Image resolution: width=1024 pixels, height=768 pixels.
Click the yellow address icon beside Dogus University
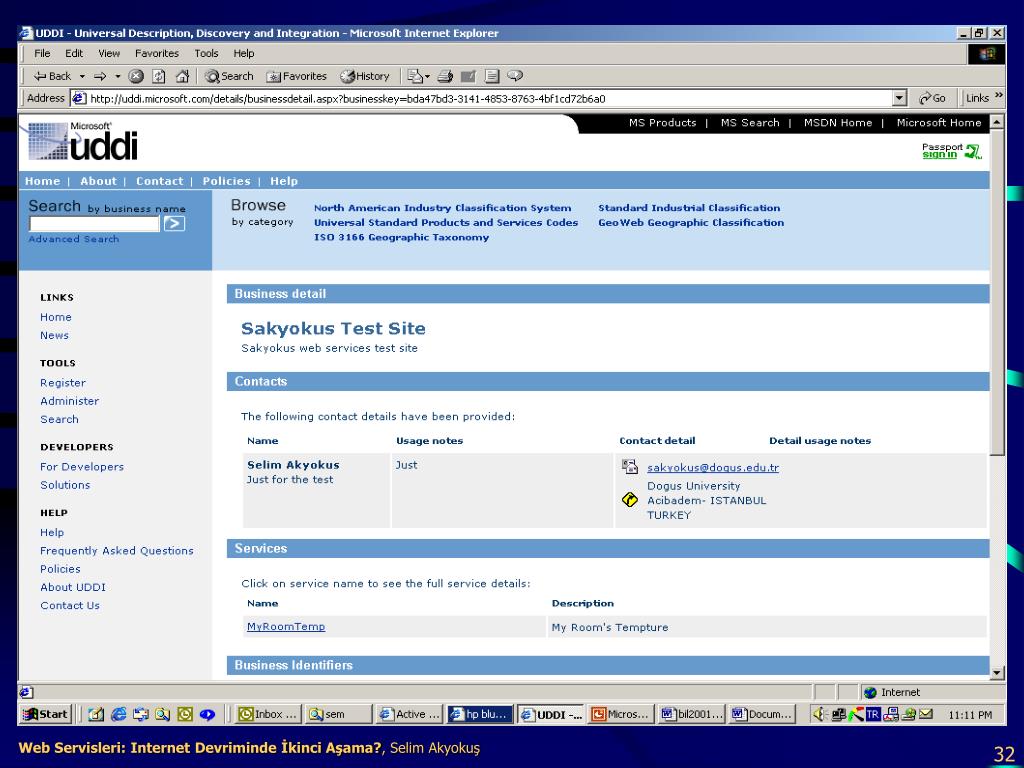pos(630,500)
